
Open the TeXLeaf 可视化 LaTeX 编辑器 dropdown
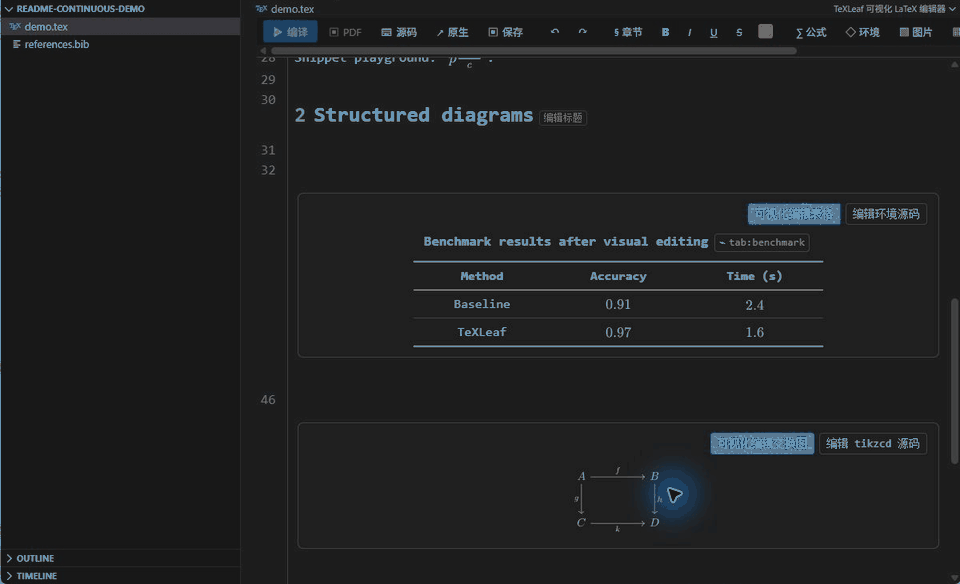(894, 9)
